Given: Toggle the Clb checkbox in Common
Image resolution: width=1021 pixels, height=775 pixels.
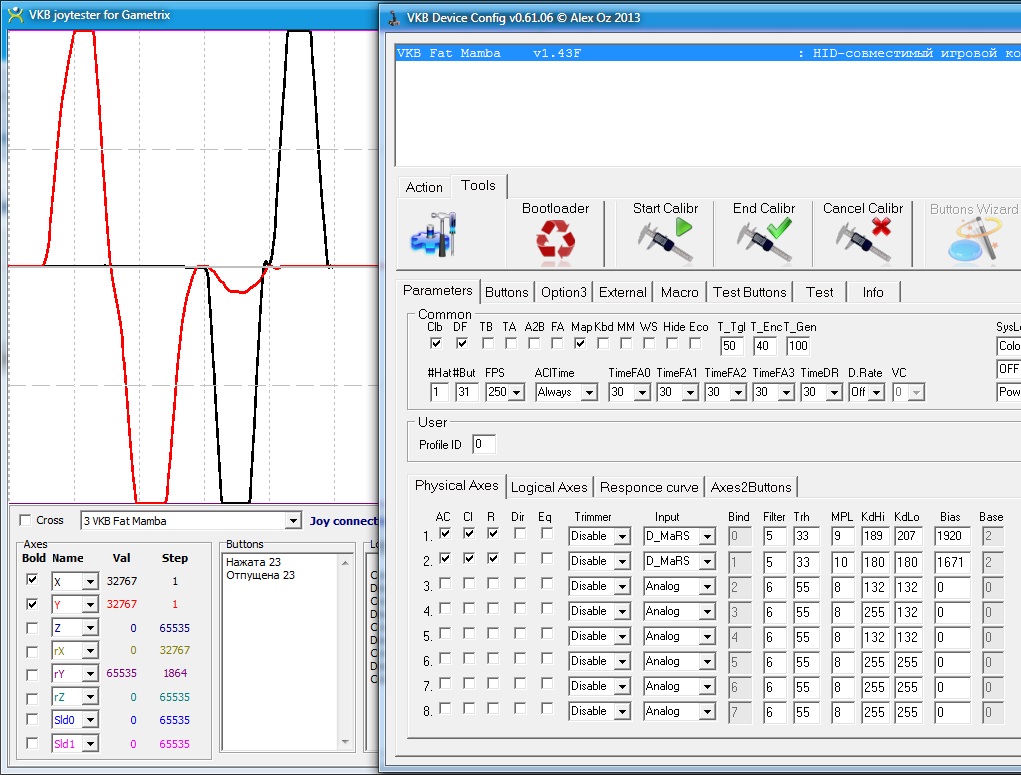Looking at the screenshot, I should click(436, 343).
